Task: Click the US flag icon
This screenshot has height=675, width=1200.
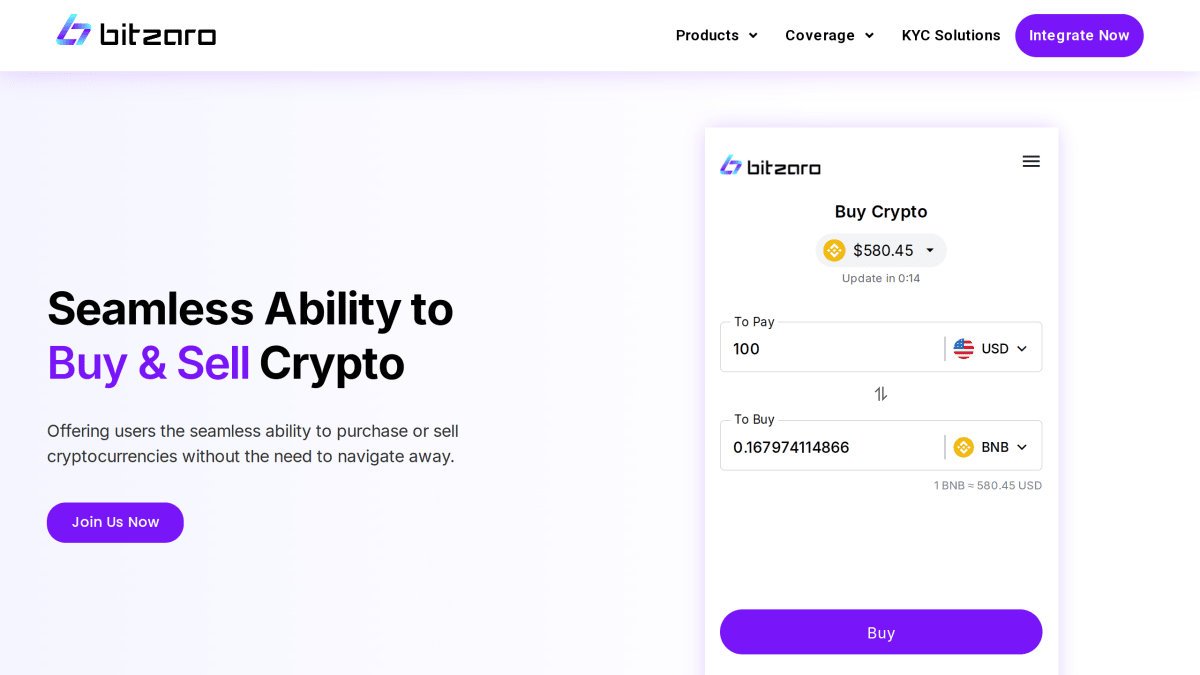Action: point(964,348)
